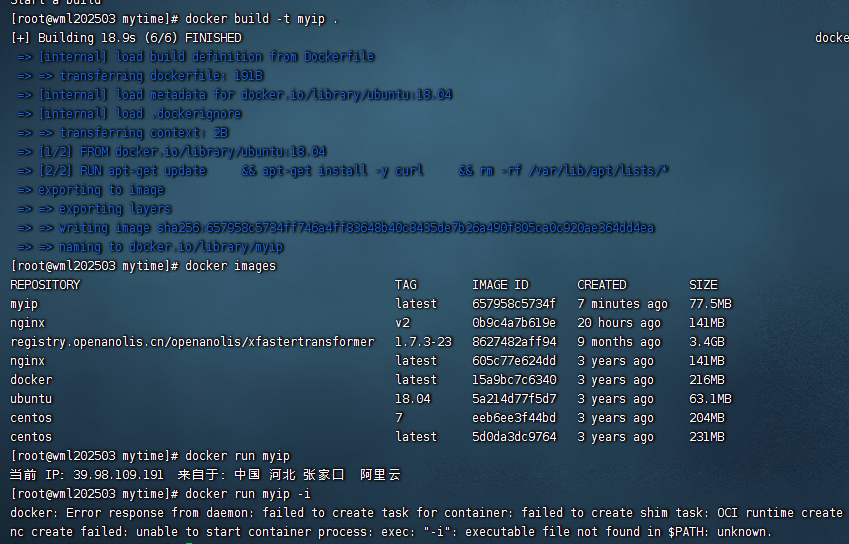849x544 pixels.
Task: Click image ID 15a9bc7c6340
Action: pyautogui.click(x=514, y=380)
